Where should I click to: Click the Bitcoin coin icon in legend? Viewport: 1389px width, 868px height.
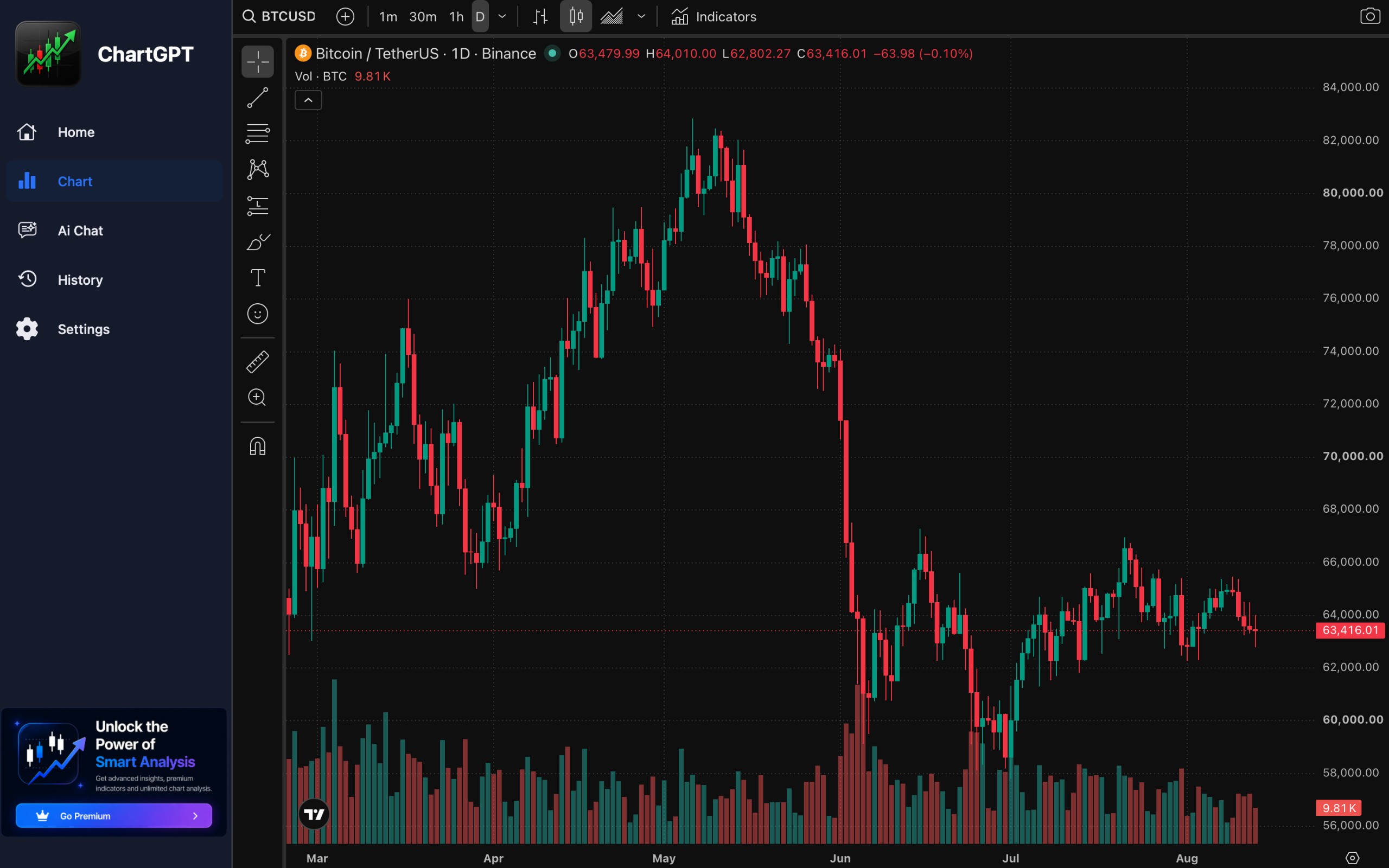point(302,53)
